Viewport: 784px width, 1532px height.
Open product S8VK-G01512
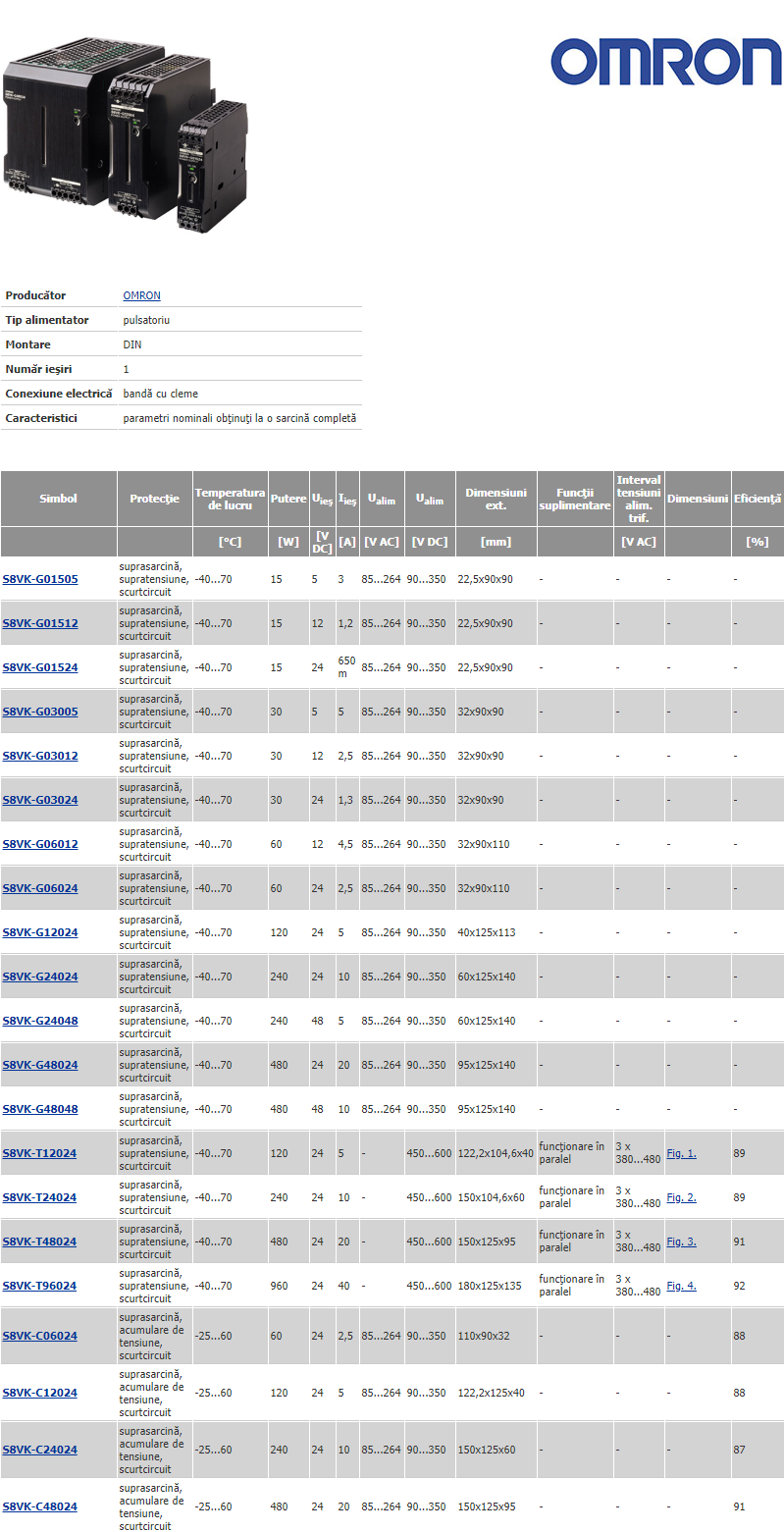coord(40,623)
